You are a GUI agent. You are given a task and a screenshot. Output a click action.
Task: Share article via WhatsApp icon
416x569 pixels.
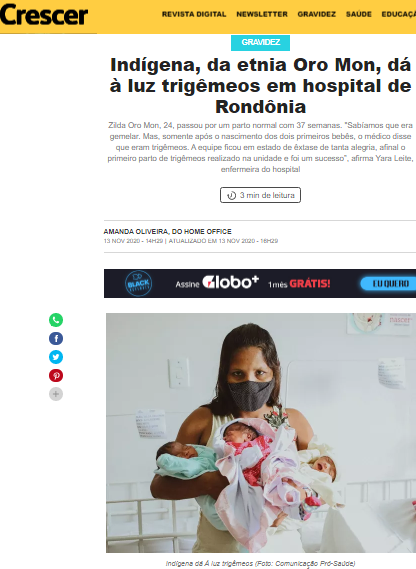tap(56, 320)
